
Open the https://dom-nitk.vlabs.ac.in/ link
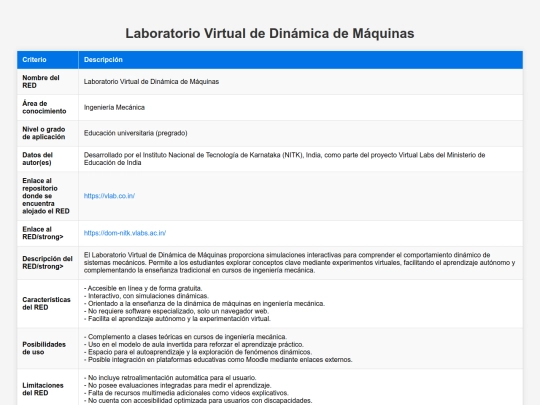[x=125, y=233]
